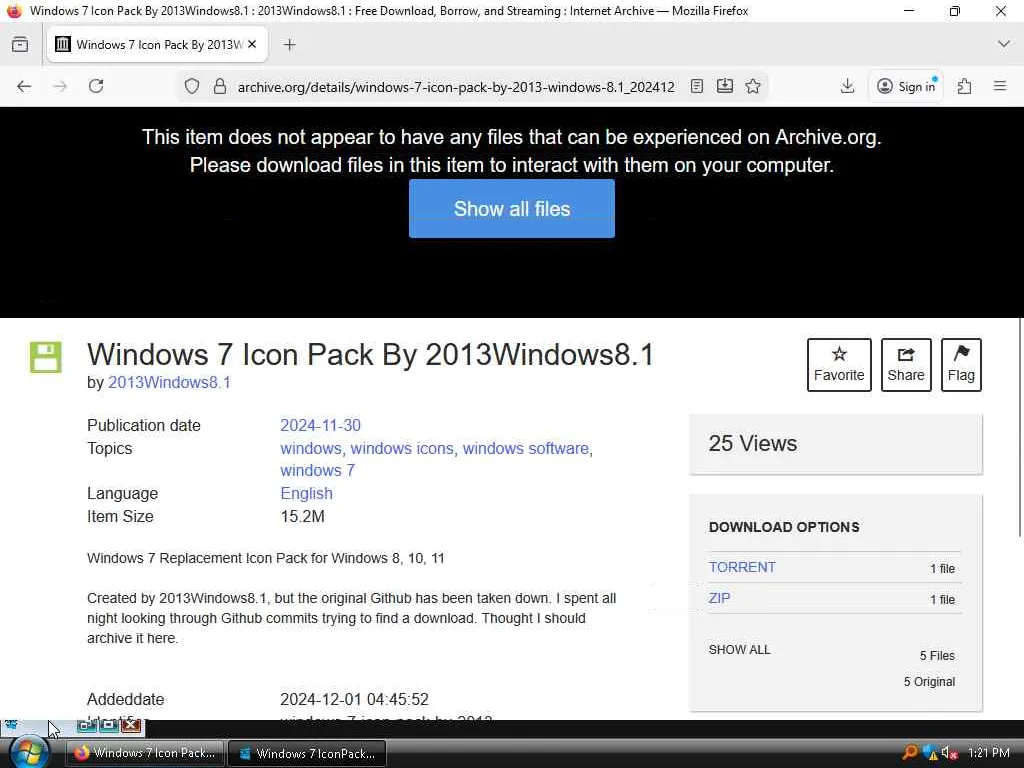
Task: Open uploader 2013Windows8.1 profile link
Action: click(x=169, y=382)
